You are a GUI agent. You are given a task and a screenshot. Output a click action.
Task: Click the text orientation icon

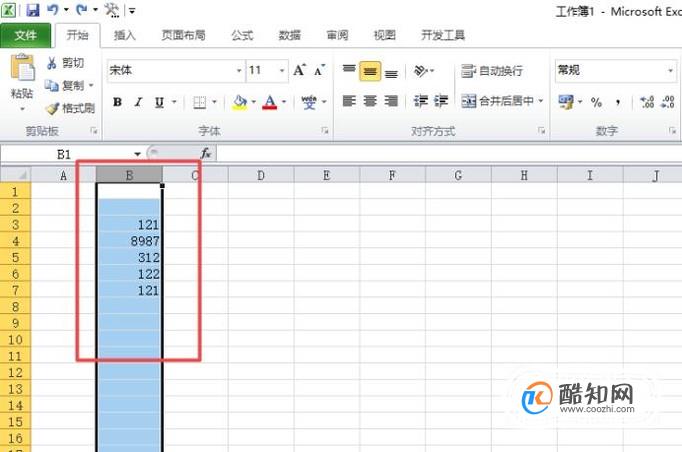(421, 70)
